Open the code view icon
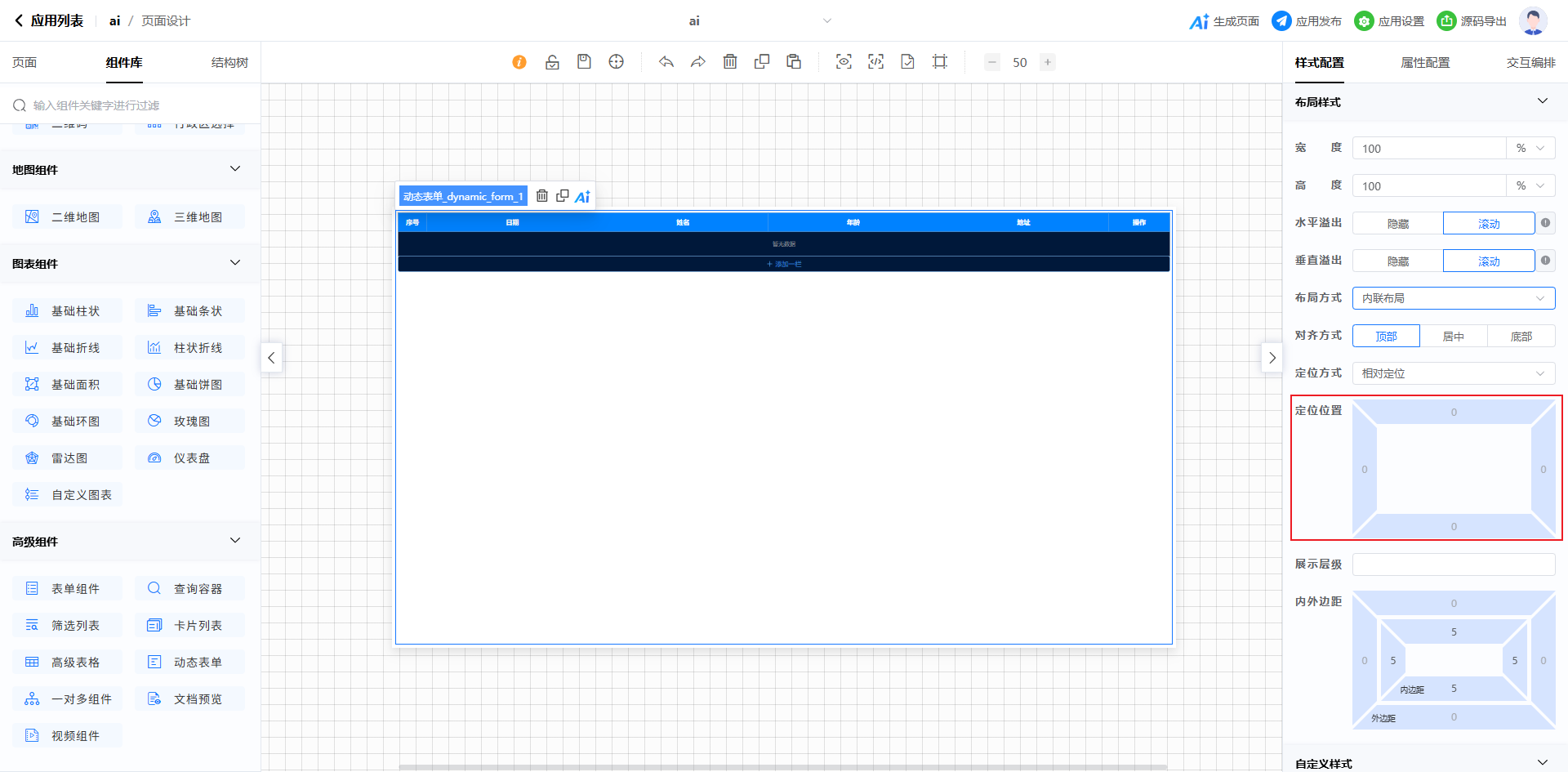 [875, 62]
